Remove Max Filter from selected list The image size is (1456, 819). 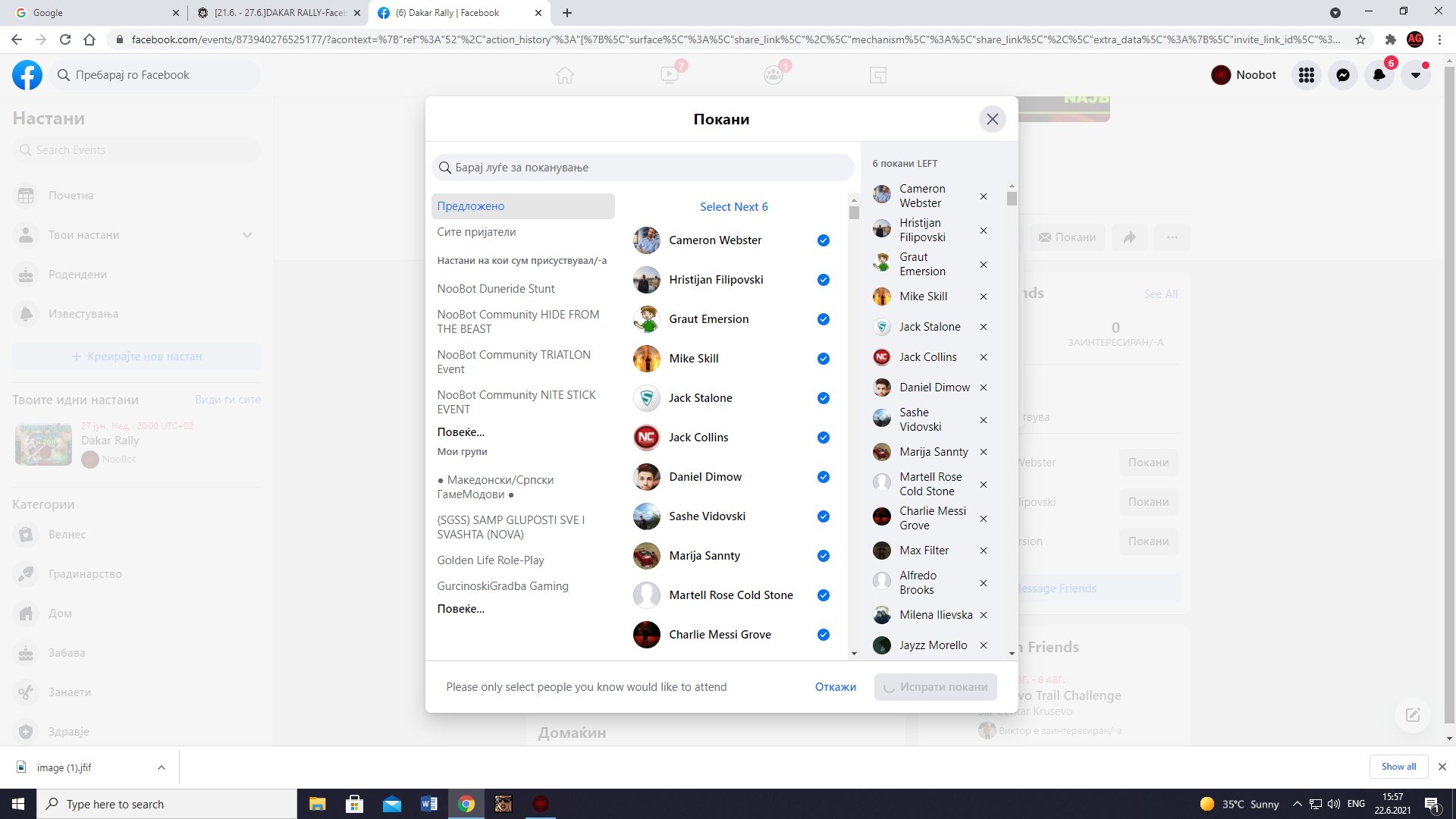coord(984,551)
